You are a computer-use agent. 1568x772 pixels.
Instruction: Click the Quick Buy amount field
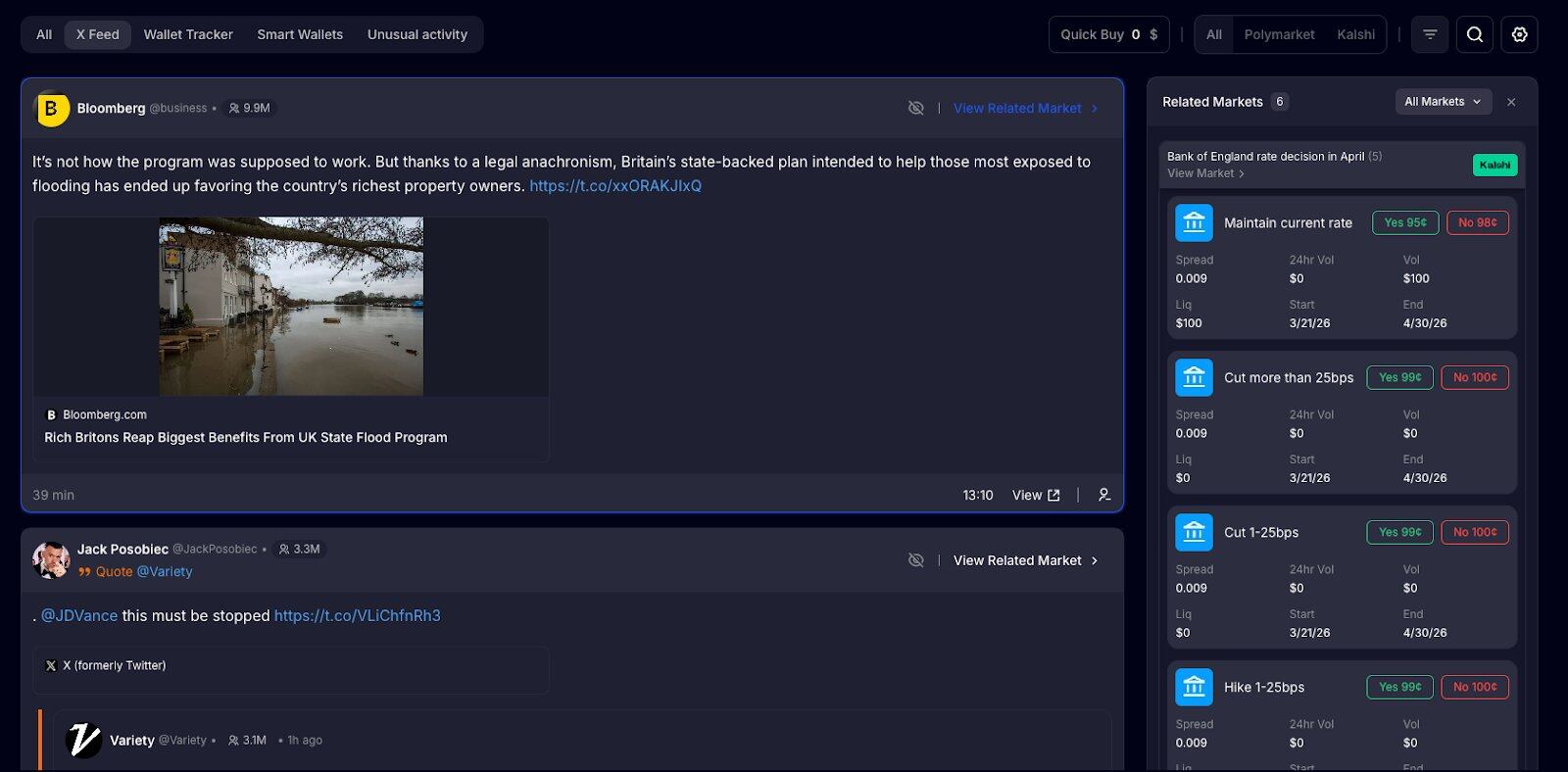point(1135,34)
